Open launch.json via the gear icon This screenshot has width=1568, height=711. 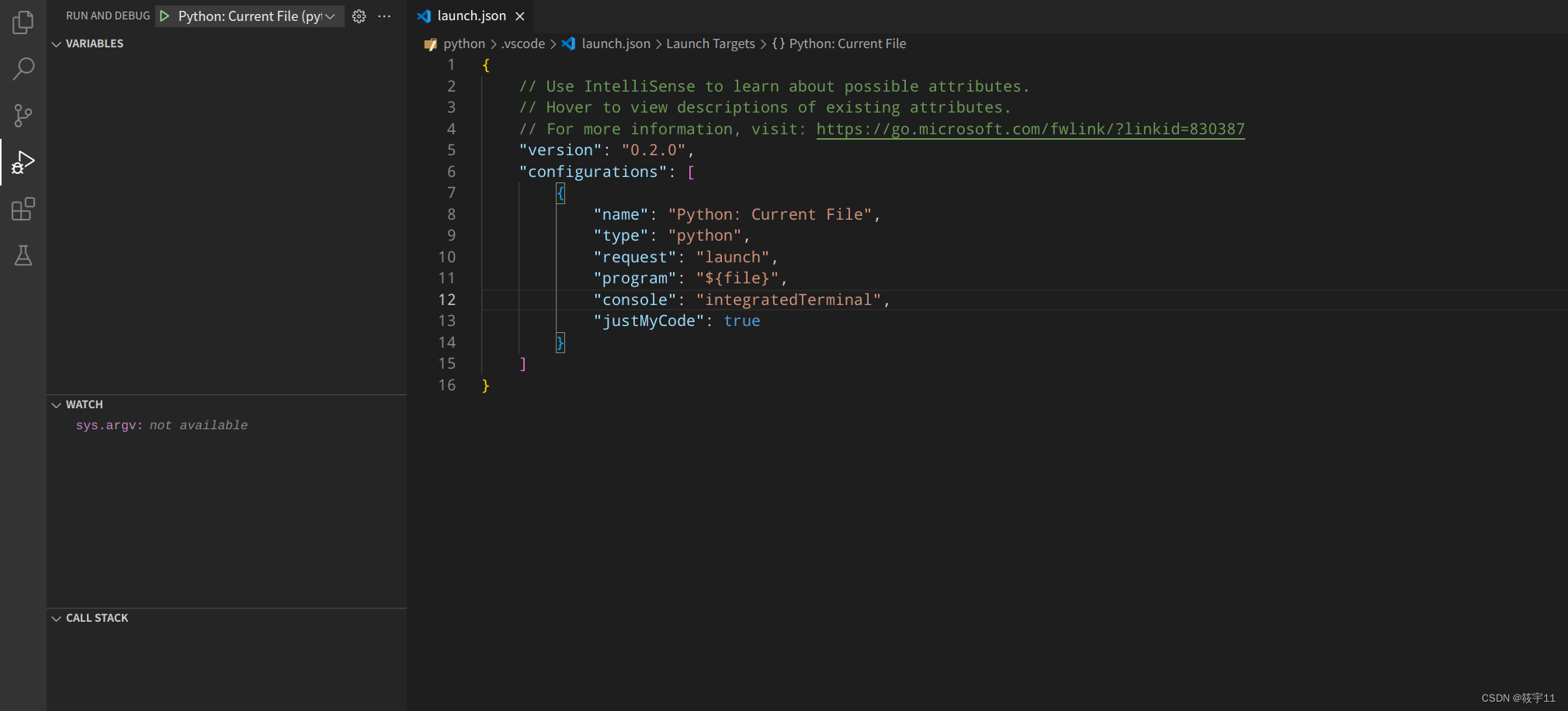tap(359, 16)
